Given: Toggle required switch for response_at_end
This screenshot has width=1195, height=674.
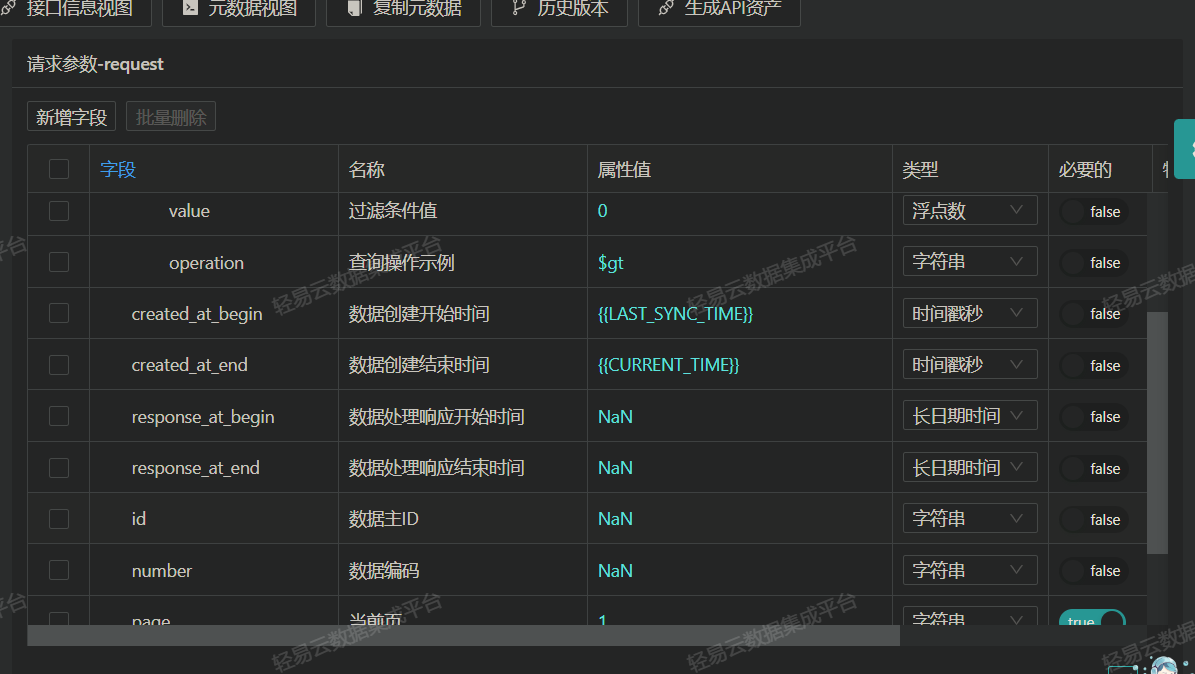Looking at the screenshot, I should [x=1094, y=468].
